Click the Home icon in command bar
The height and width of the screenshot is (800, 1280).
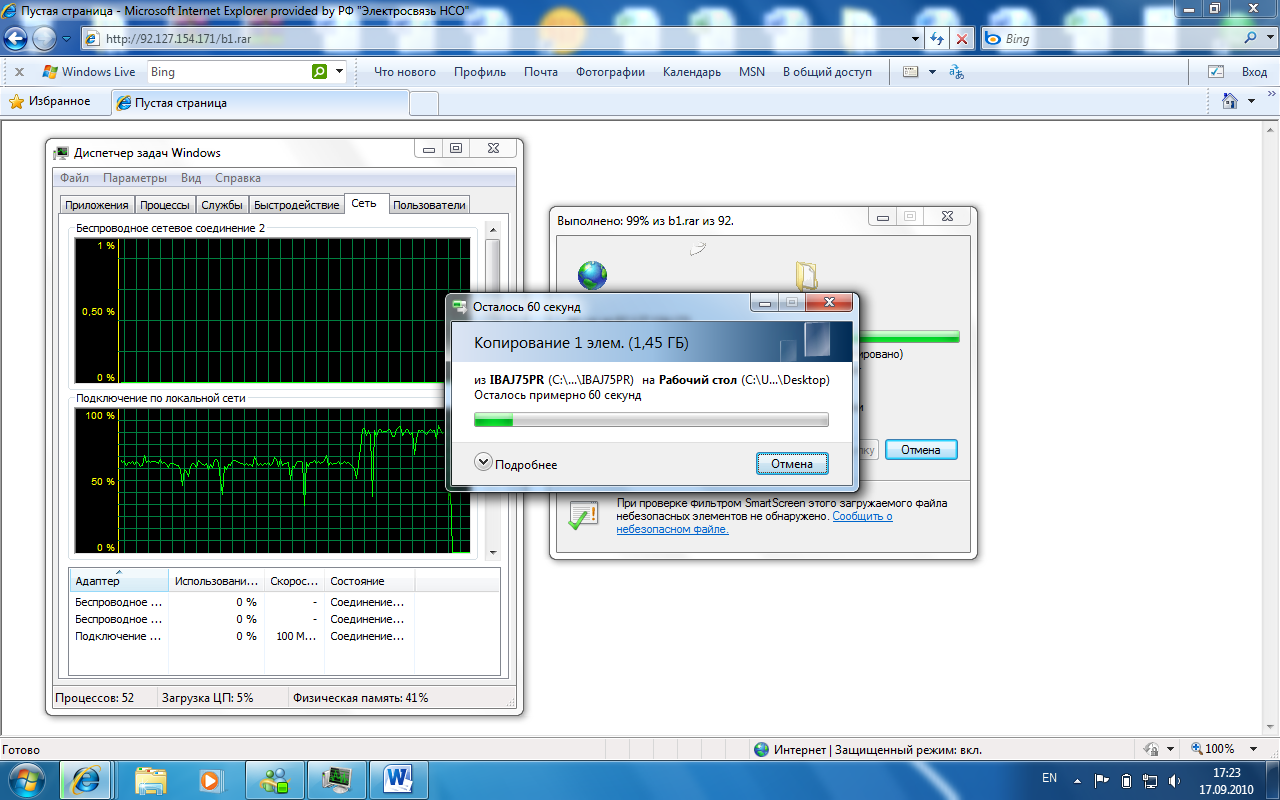coord(1230,101)
